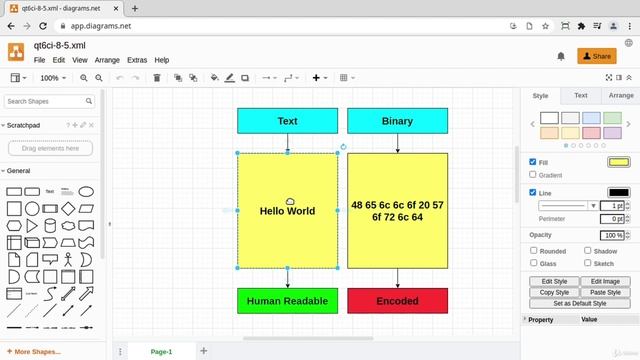This screenshot has width=640, height=360.
Task: Select the triangle shape in General
Action: click(32, 226)
